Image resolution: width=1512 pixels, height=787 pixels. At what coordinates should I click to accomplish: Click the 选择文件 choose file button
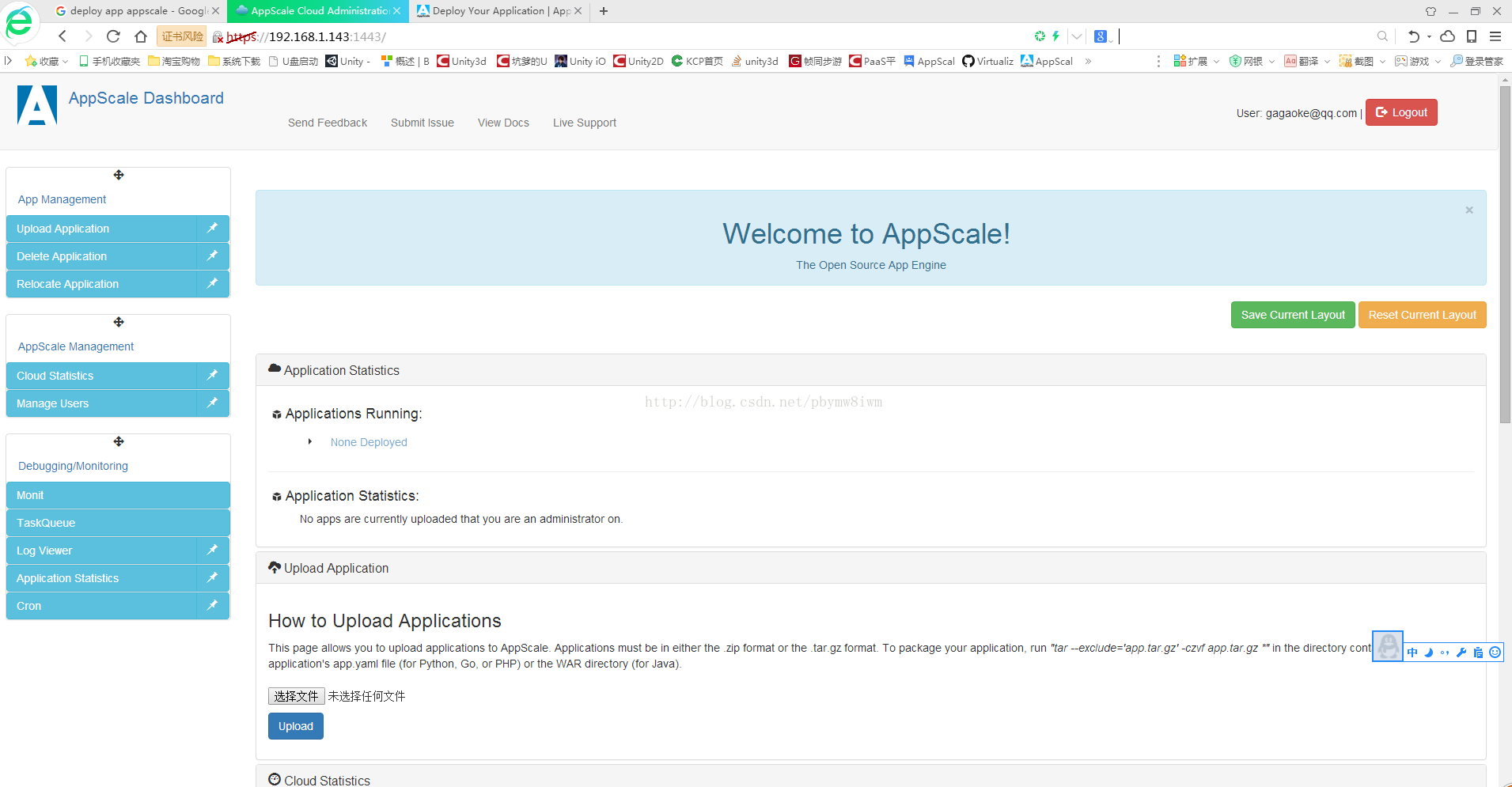297,696
